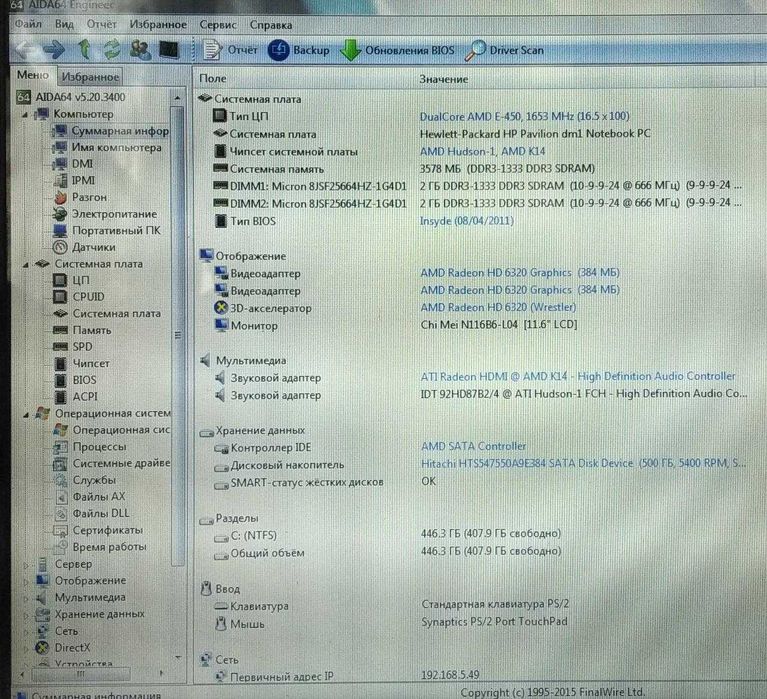Select AIDA64 v5.20.3400 root tree node

[71, 97]
